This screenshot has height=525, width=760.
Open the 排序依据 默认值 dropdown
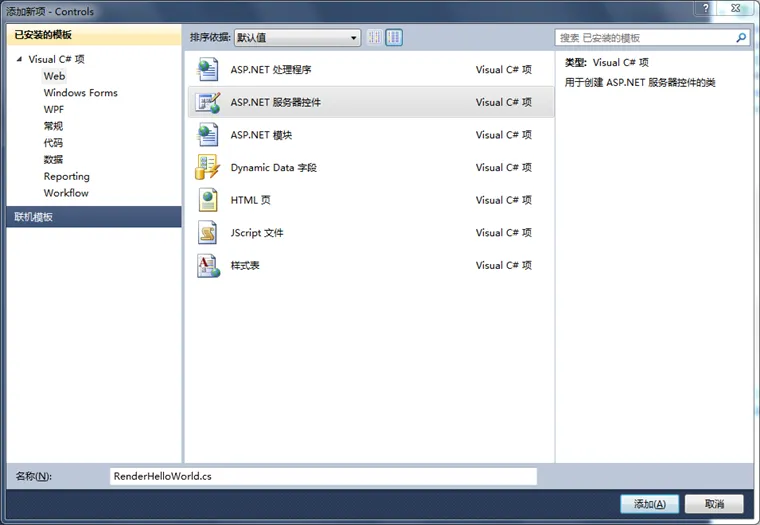coord(297,38)
